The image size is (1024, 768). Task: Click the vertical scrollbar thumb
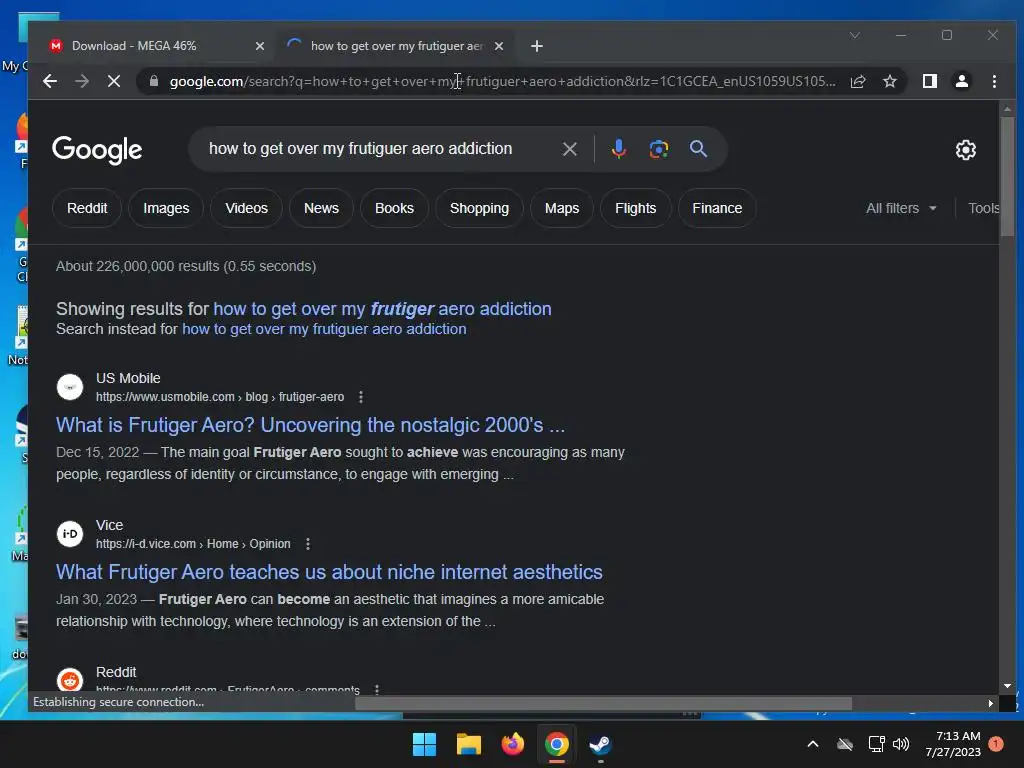tap(1008, 176)
